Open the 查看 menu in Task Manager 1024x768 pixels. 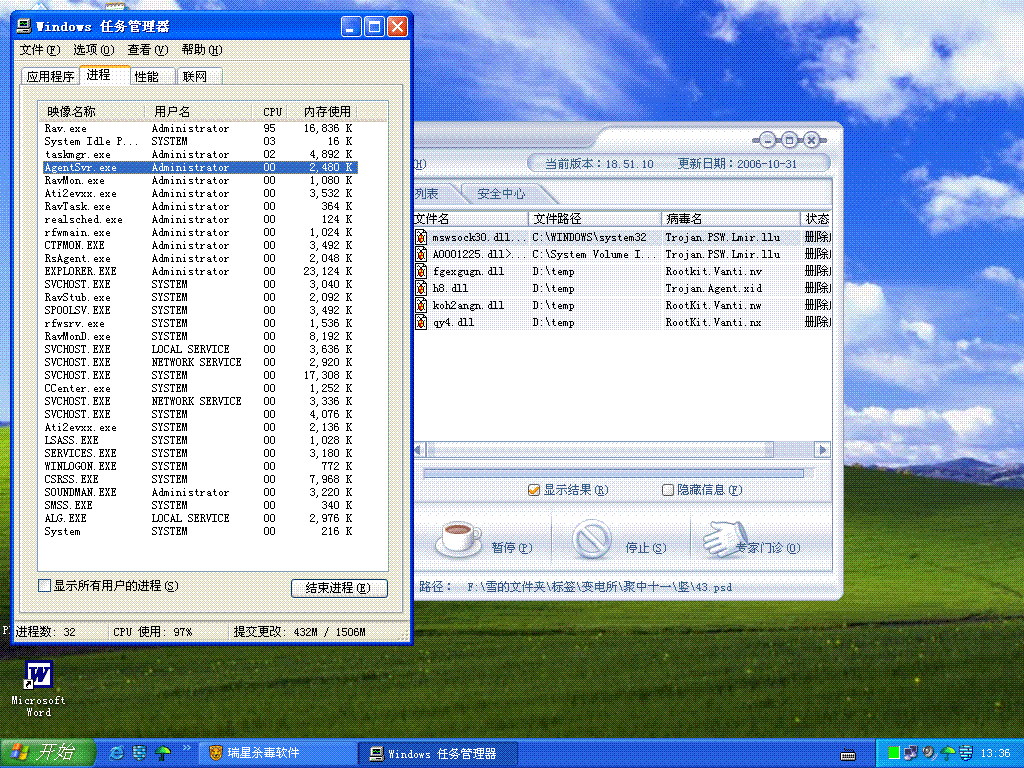147,50
